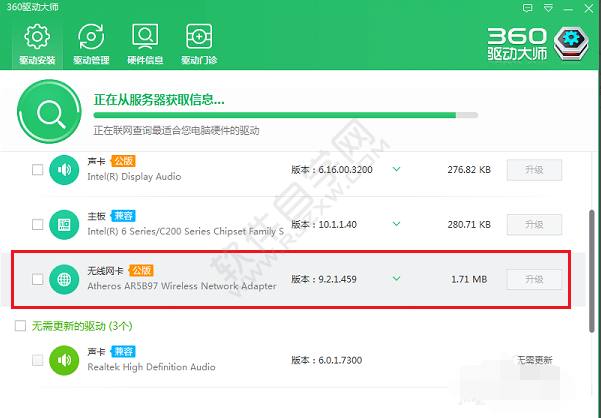Click the 兼容 tag on 主板 row
This screenshot has height=418, width=601.
123,216
